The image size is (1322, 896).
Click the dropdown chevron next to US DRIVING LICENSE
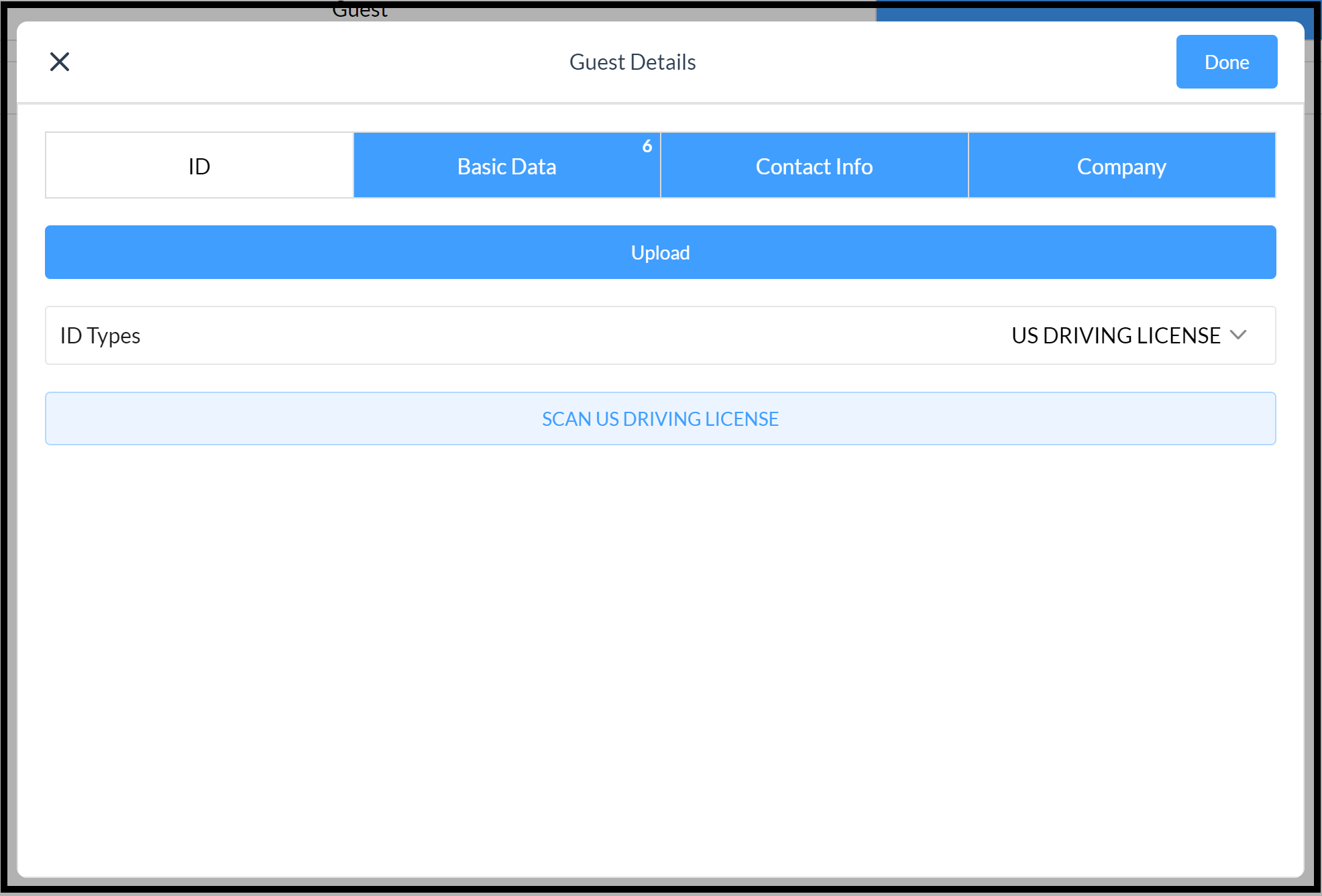pos(1240,335)
